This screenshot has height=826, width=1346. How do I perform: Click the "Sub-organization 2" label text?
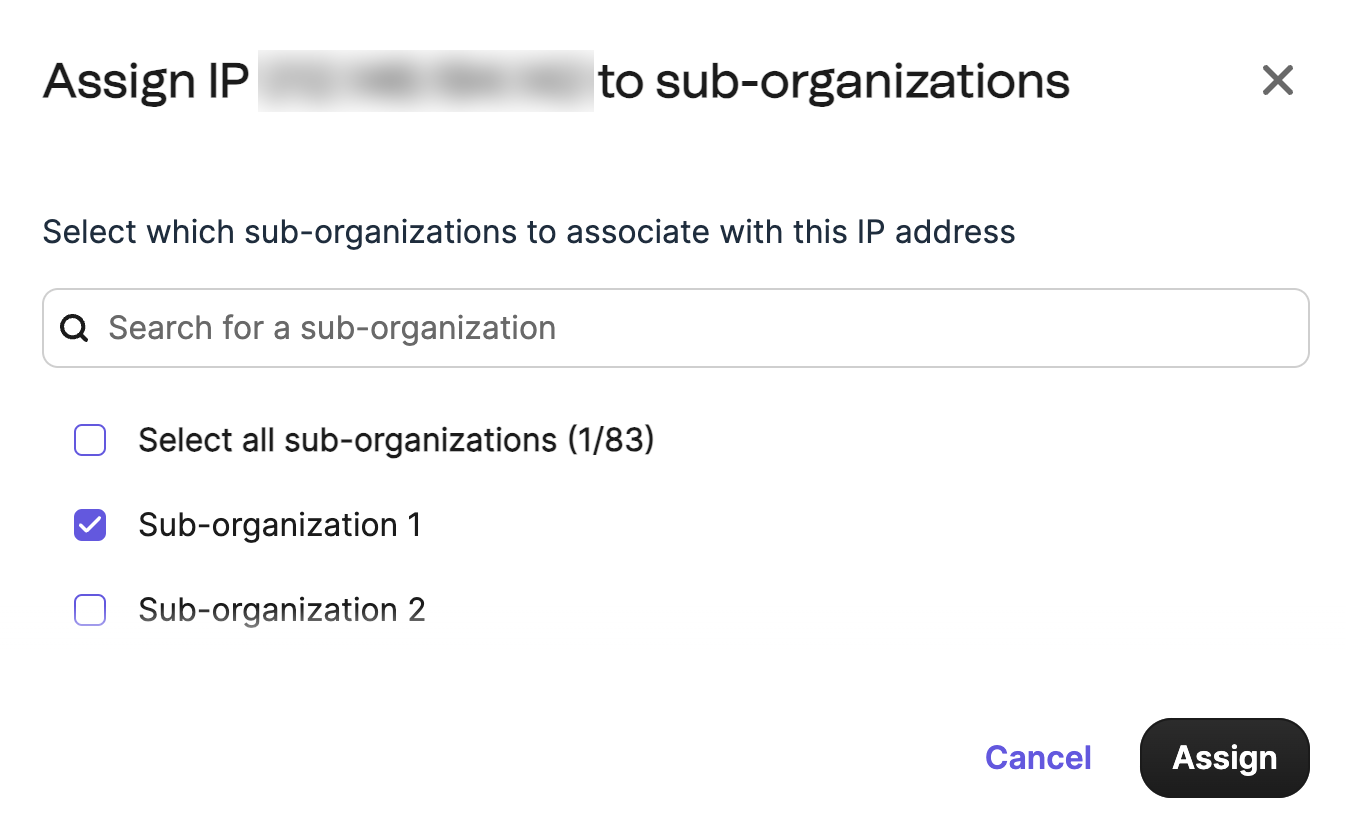click(282, 610)
